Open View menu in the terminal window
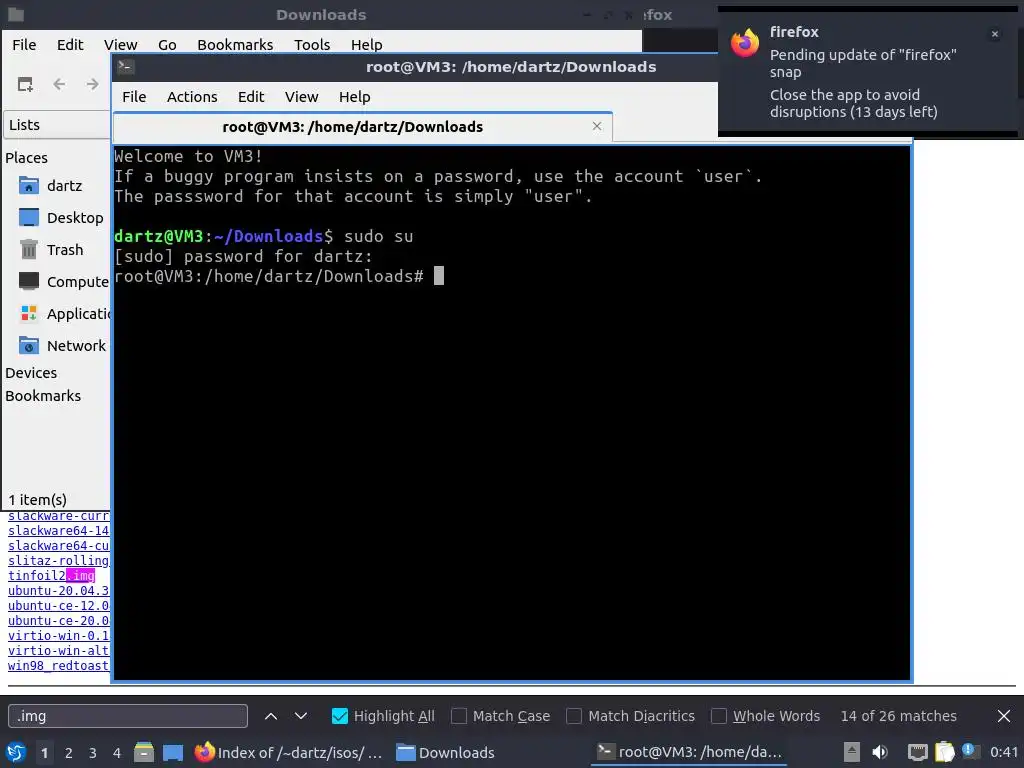1024x768 pixels. coord(301,97)
